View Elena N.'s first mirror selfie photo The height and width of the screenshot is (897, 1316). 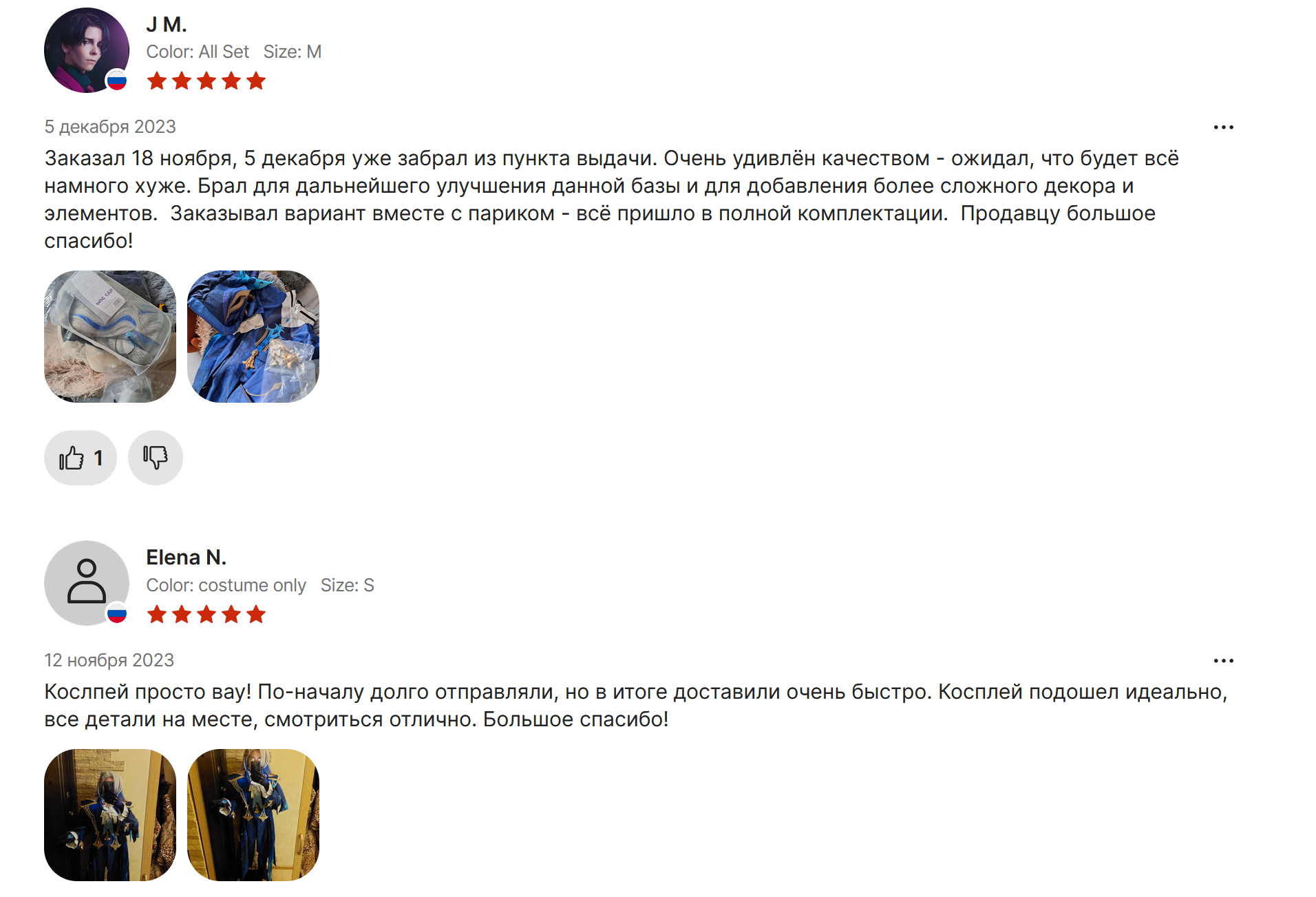pos(110,815)
